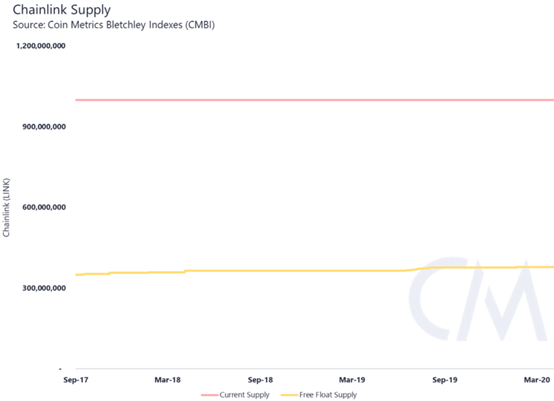Click the Mar-19 x-axis label

[352, 380]
